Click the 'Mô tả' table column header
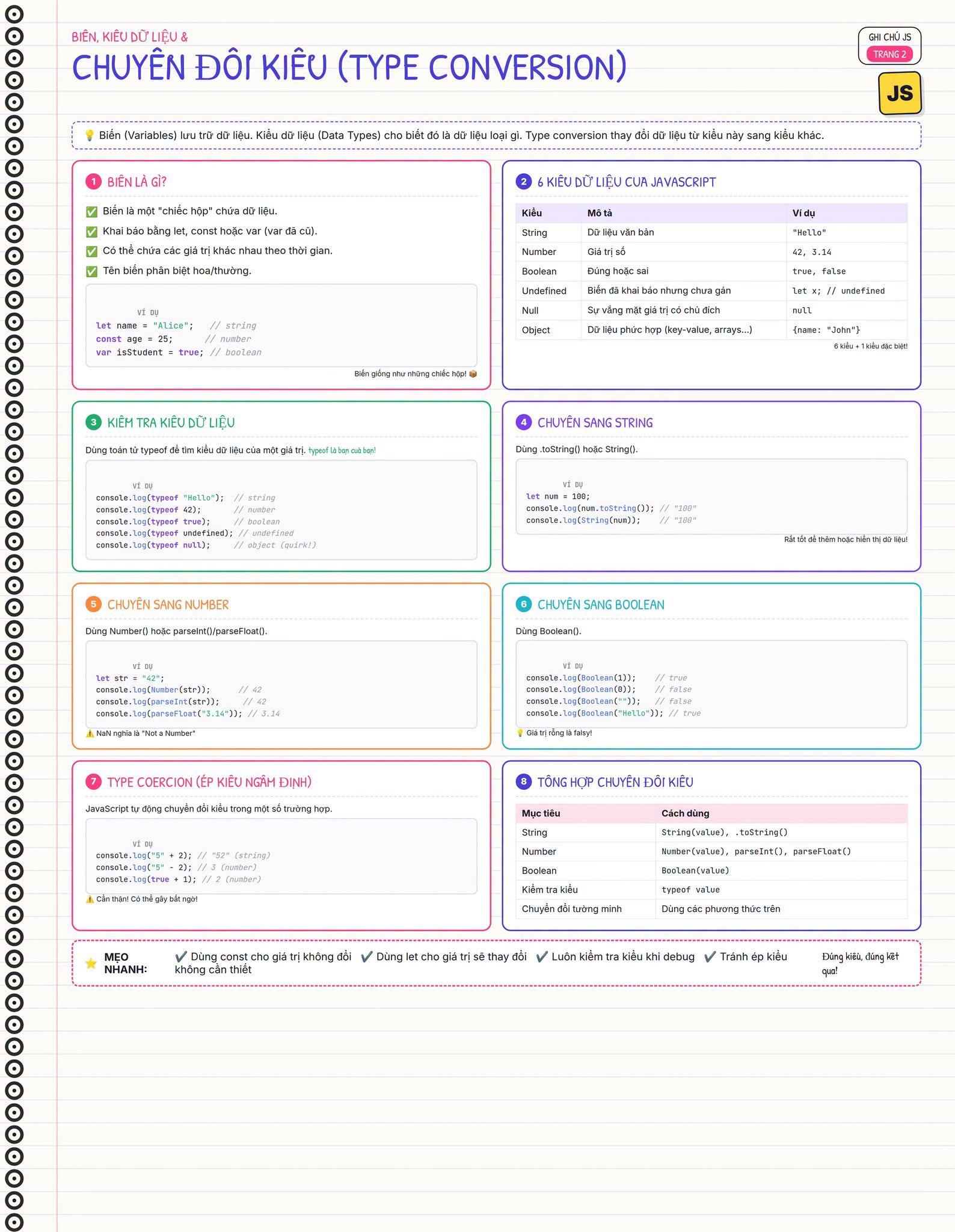This screenshot has height=1232, width=955. (600, 213)
